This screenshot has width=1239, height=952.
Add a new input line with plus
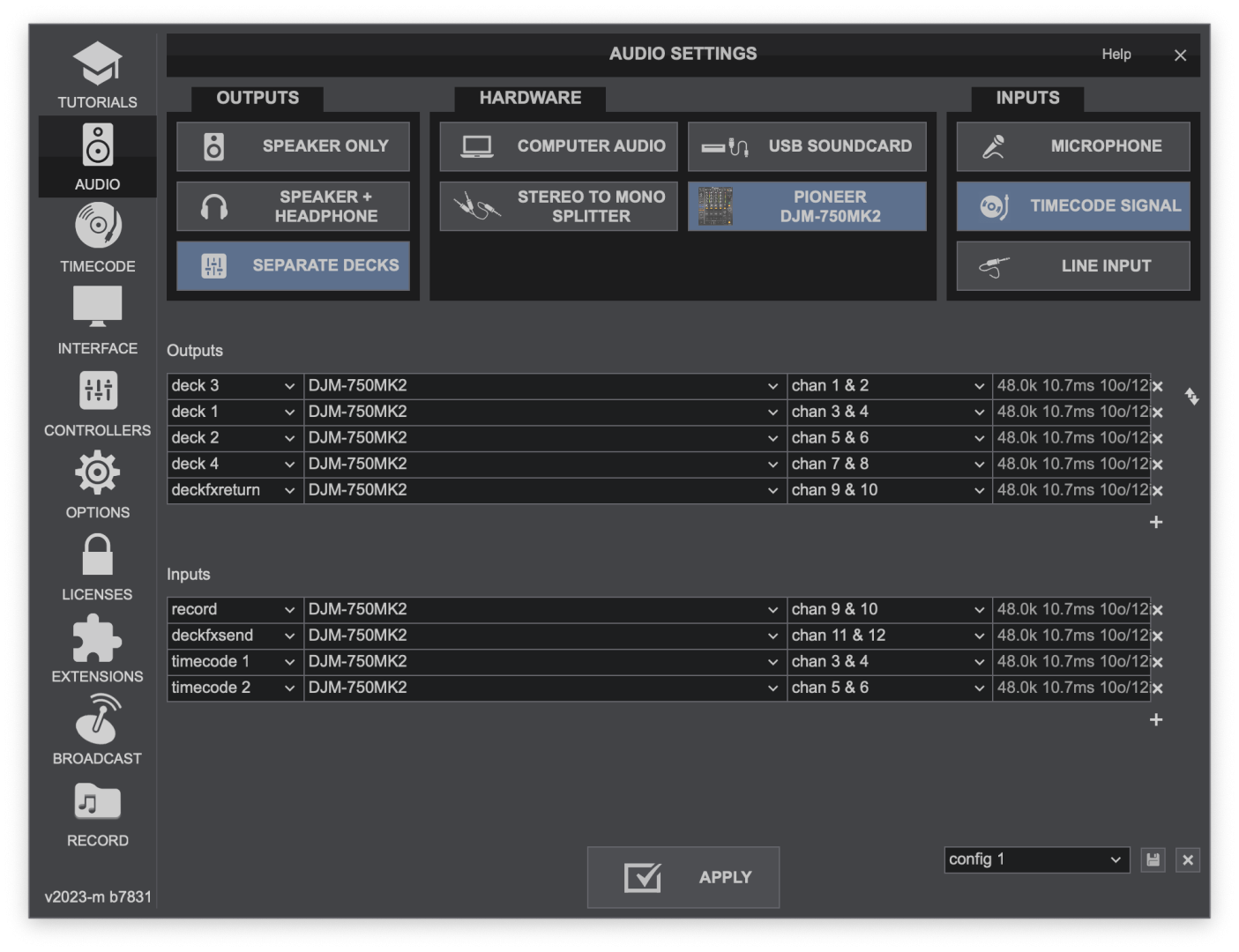1156,719
